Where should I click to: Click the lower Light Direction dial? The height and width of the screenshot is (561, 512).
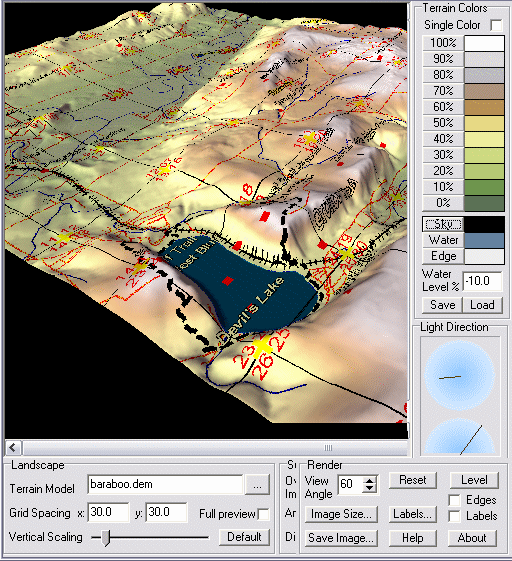[x=460, y=437]
